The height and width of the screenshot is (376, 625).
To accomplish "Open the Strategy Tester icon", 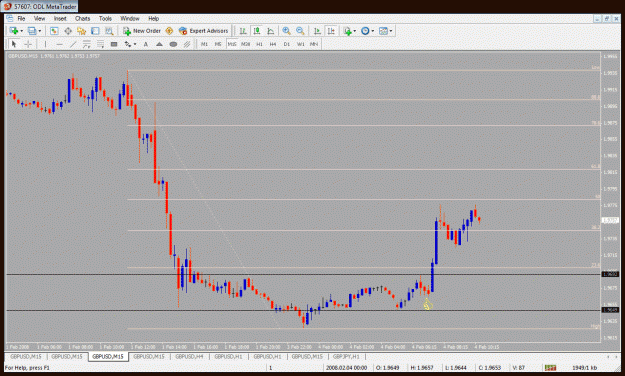I will click(x=109, y=31).
